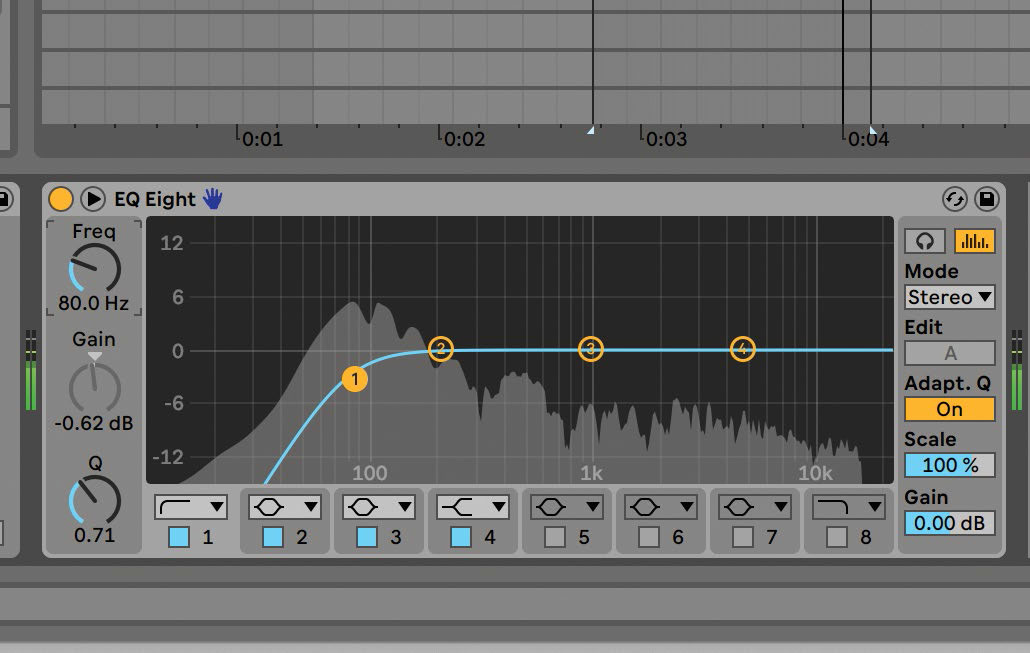1030x653 pixels.
Task: Click the 0:02 timeline ruler mark
Action: [464, 139]
